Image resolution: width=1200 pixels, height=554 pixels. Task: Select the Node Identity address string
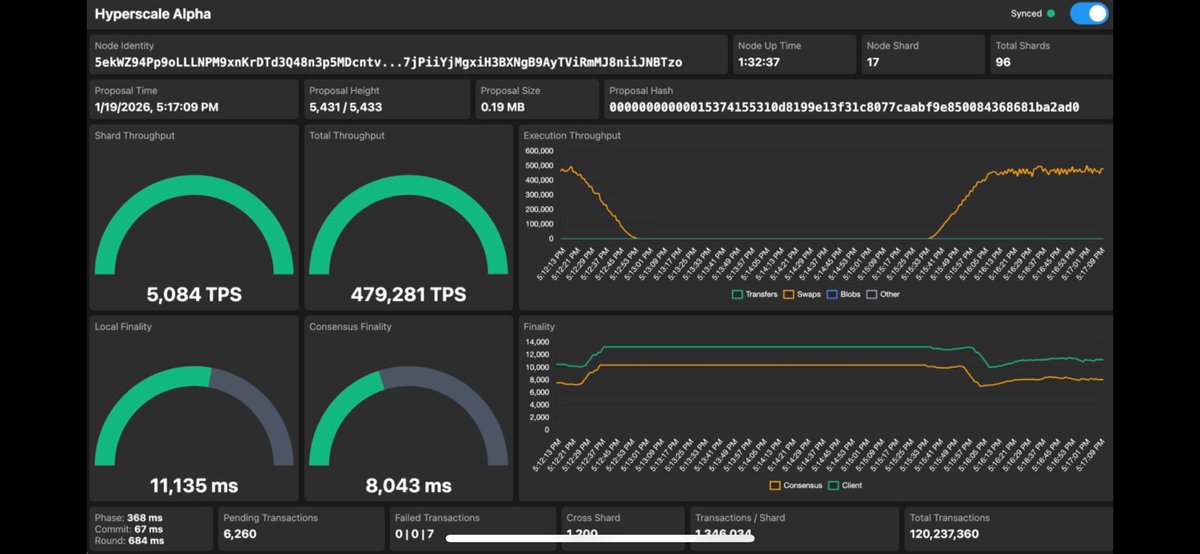click(x=388, y=62)
